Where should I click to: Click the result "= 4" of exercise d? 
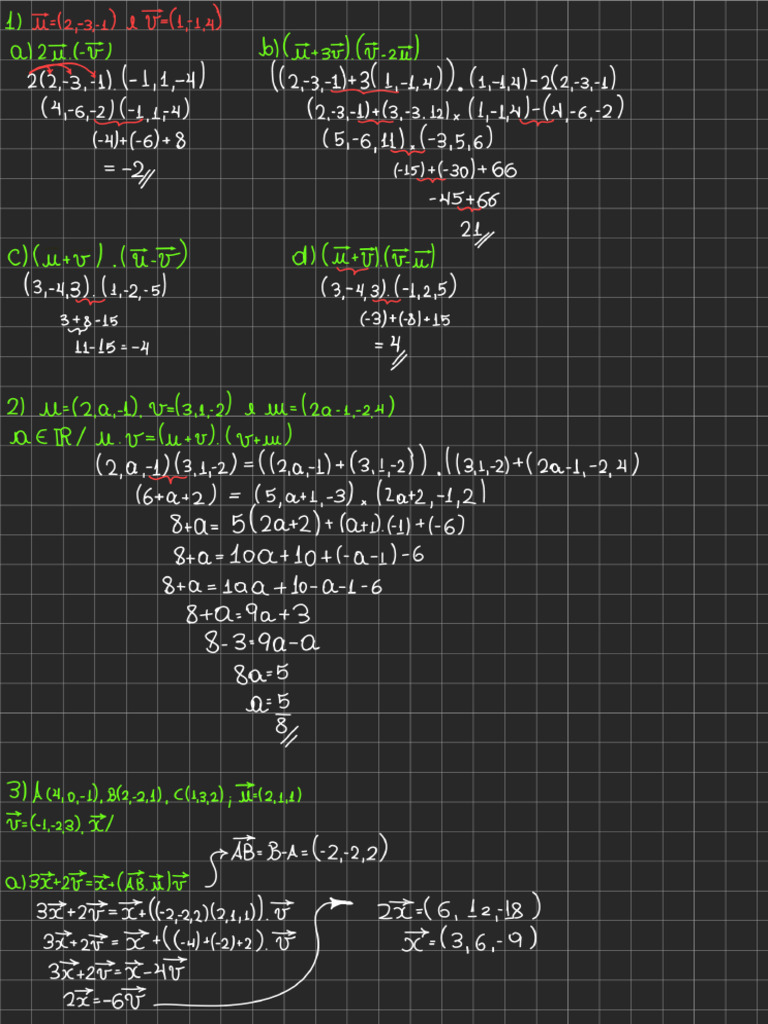coord(391,351)
